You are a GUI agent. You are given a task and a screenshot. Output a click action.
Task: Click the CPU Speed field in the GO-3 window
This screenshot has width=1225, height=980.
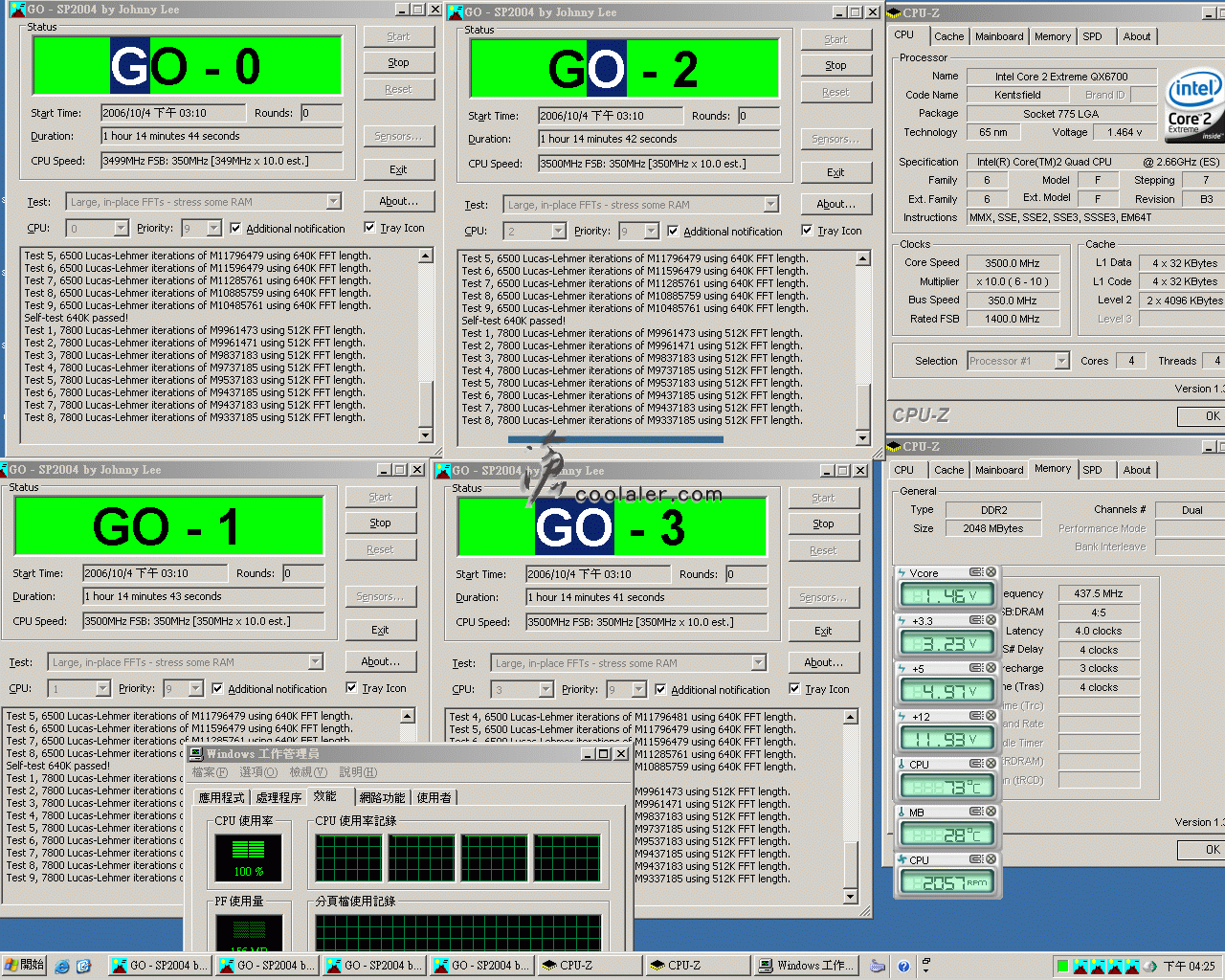point(647,622)
